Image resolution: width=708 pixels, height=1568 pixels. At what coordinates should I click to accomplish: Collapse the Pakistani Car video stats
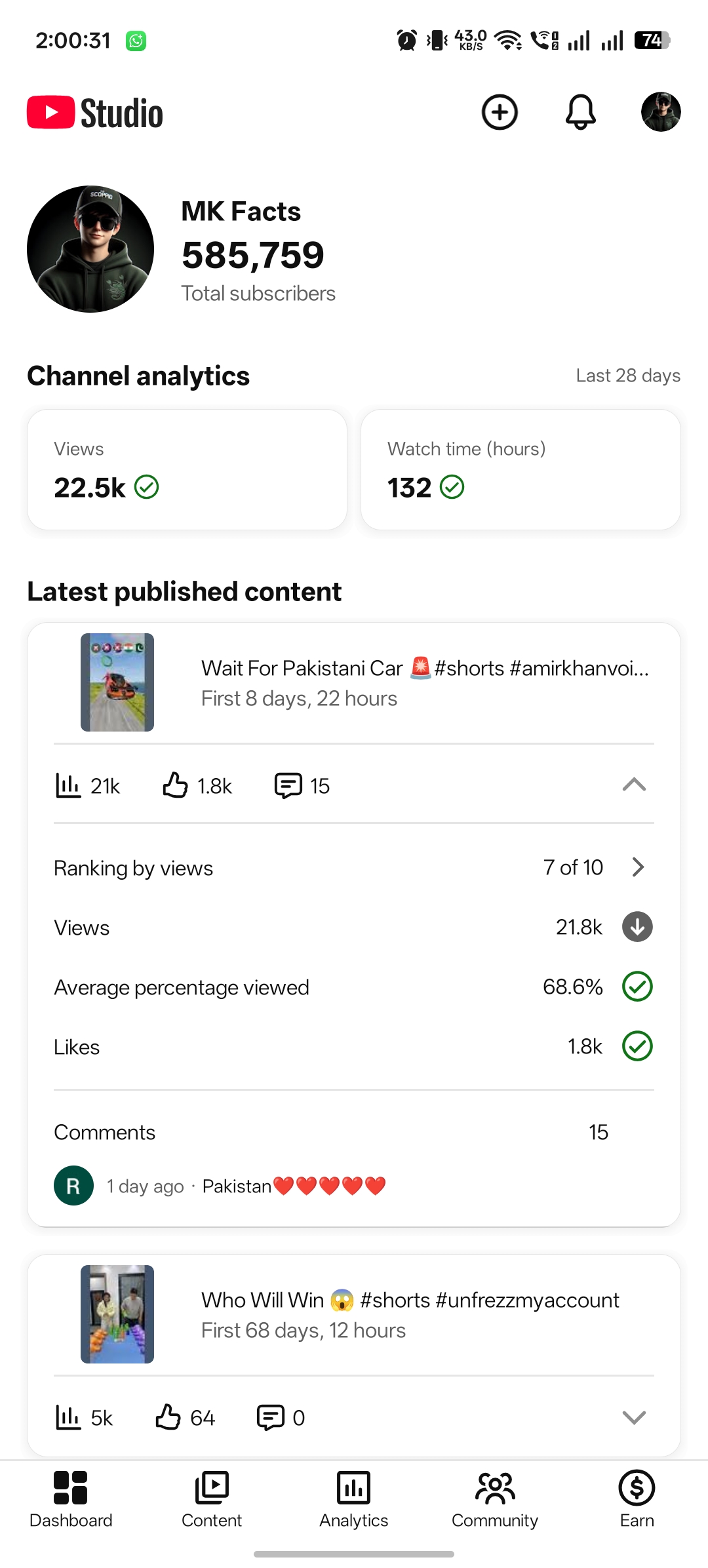(634, 785)
